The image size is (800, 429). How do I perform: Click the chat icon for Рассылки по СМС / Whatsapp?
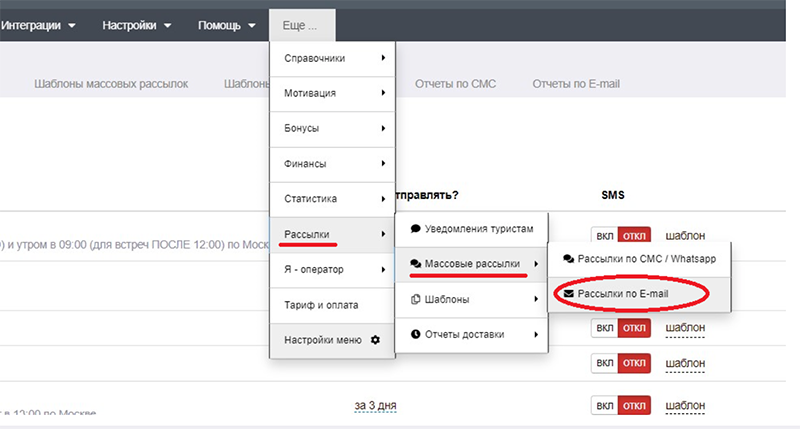click(x=569, y=258)
